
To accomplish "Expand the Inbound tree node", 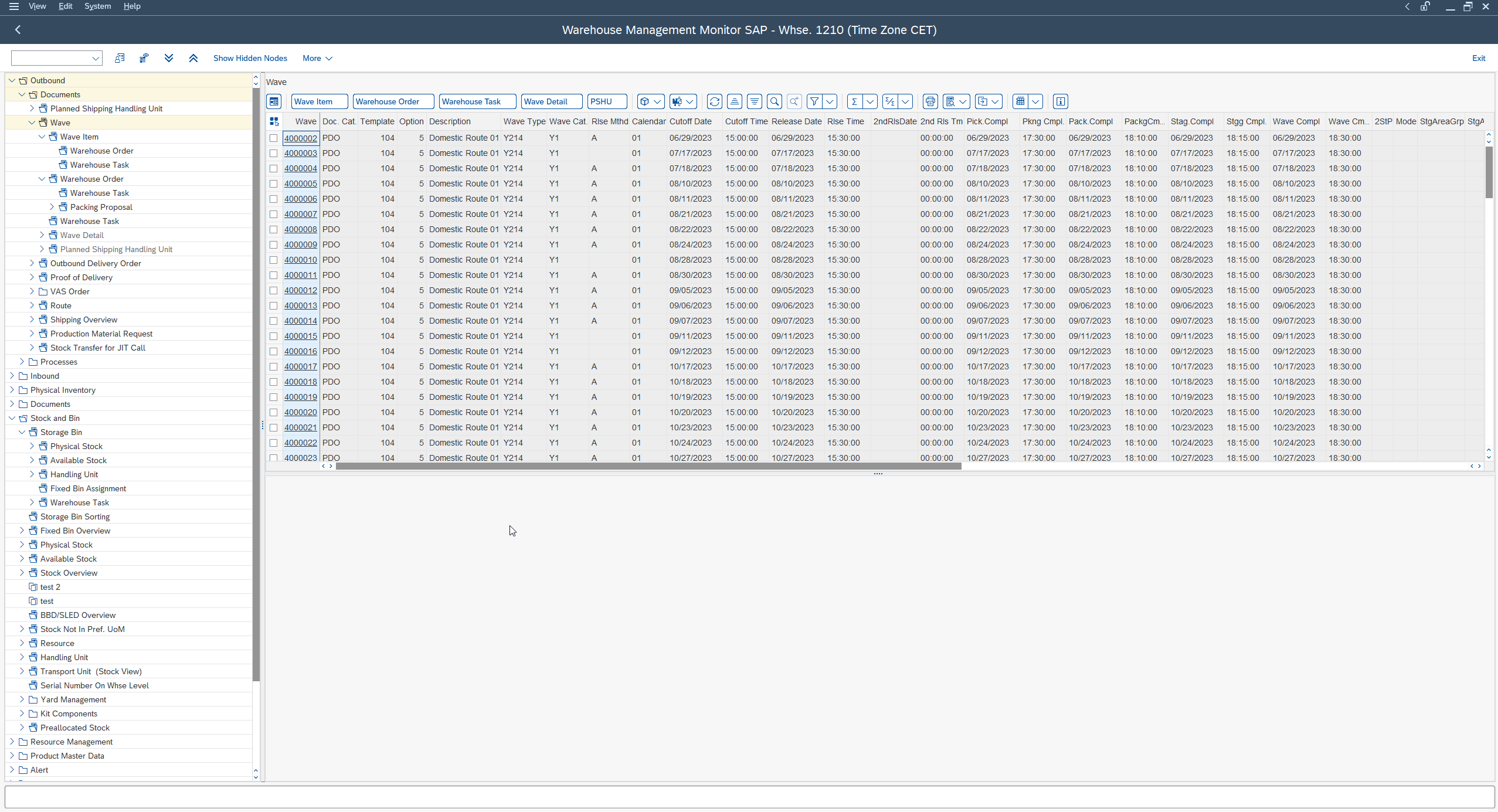I will pos(12,376).
